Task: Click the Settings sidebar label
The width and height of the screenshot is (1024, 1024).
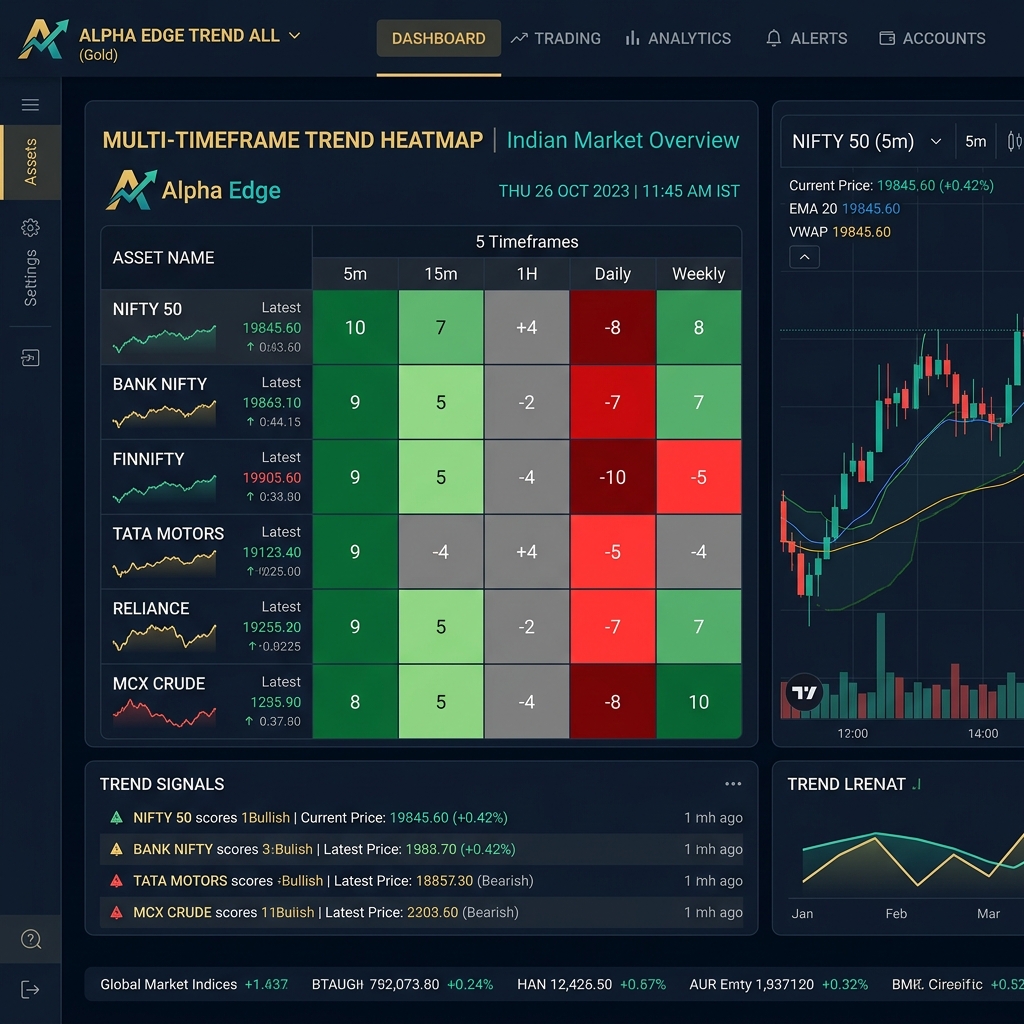Action: [x=31, y=278]
